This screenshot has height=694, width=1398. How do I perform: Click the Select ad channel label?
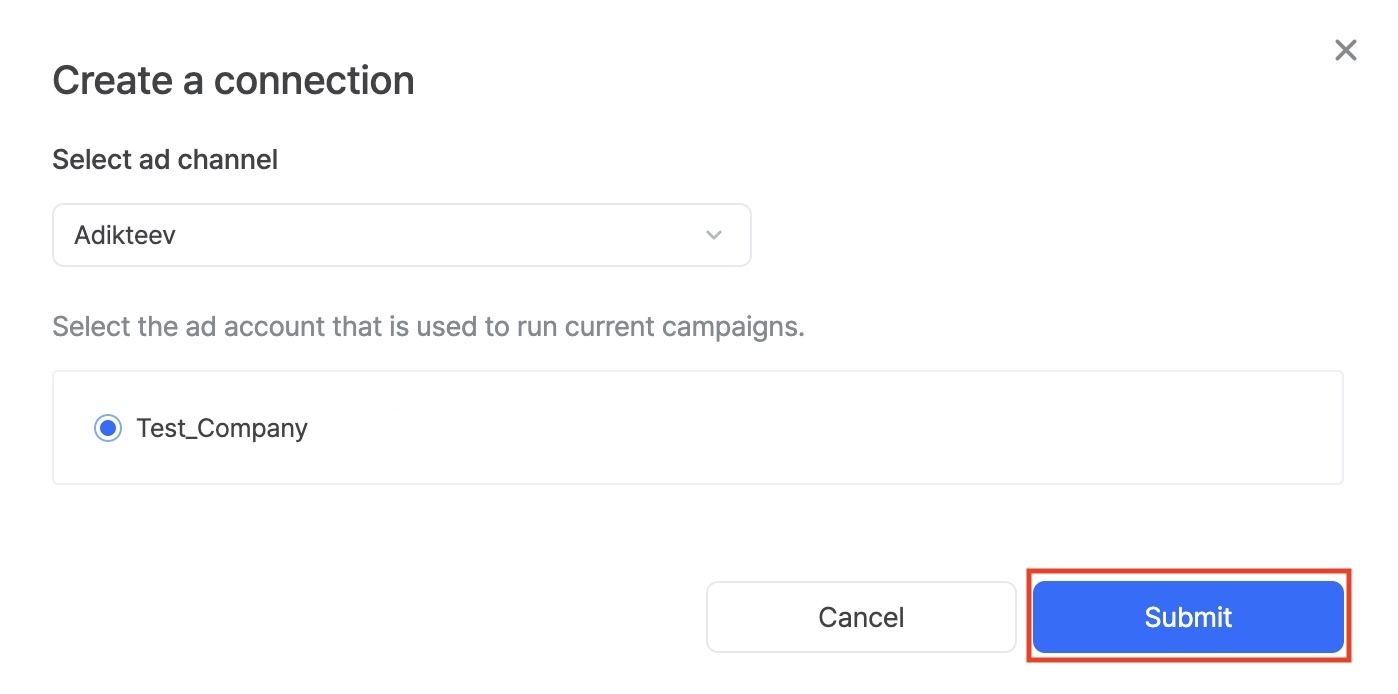(x=165, y=159)
